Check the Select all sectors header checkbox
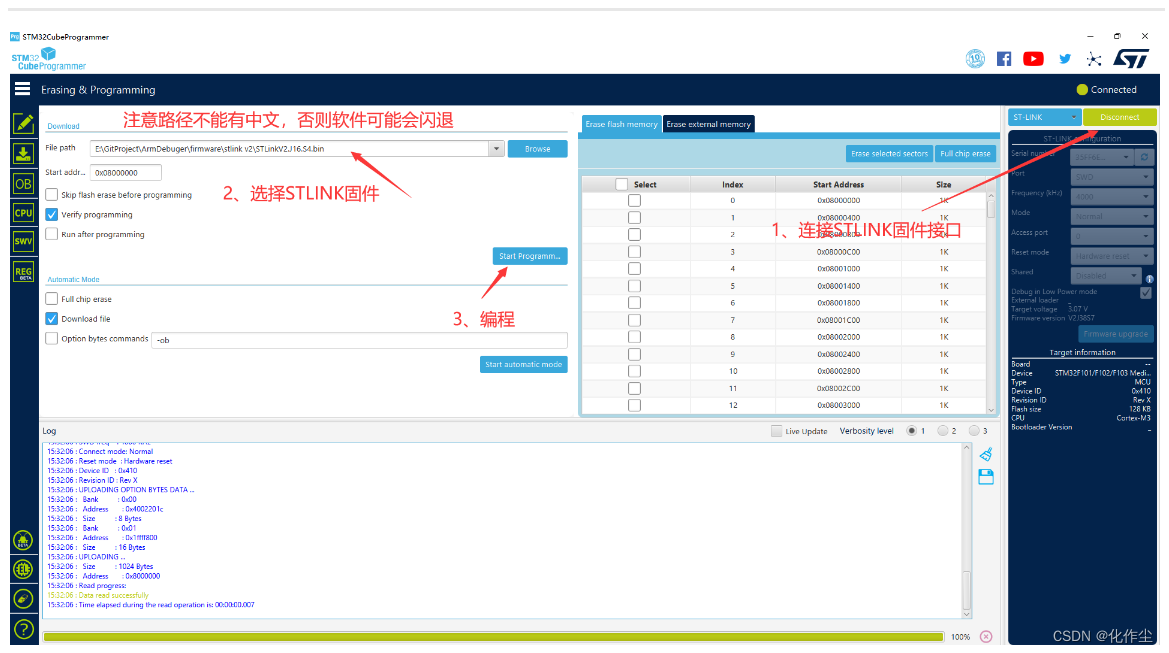This screenshot has width=1169, height=653. (622, 184)
